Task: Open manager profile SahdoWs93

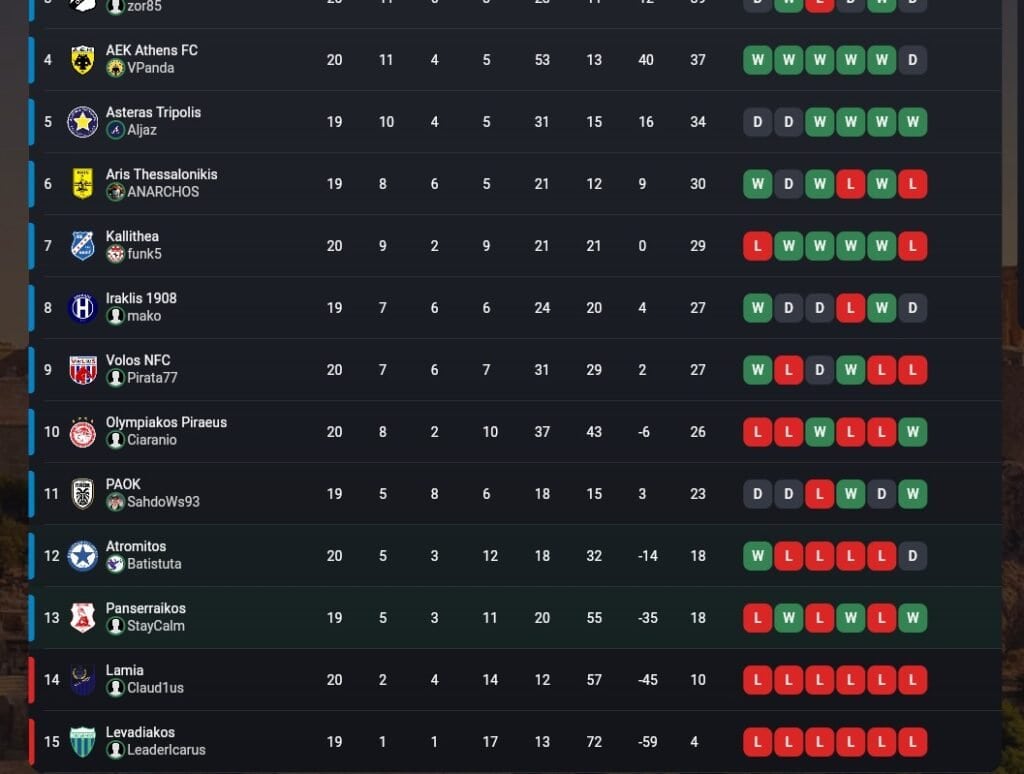Action: [163, 502]
